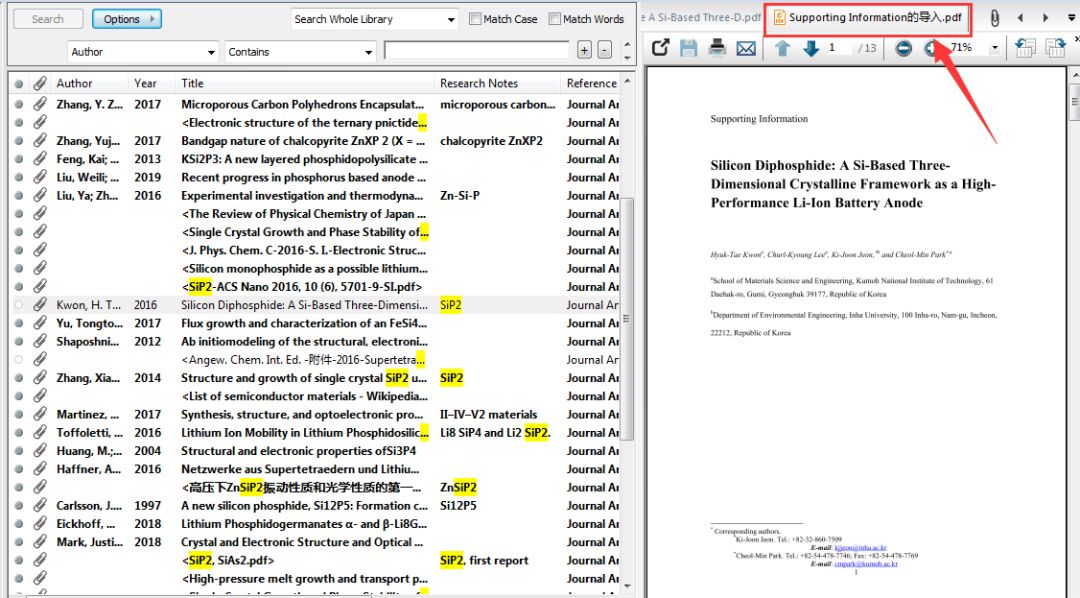Email the PDF using envelope icon
This screenshot has height=598, width=1080.
pos(746,48)
